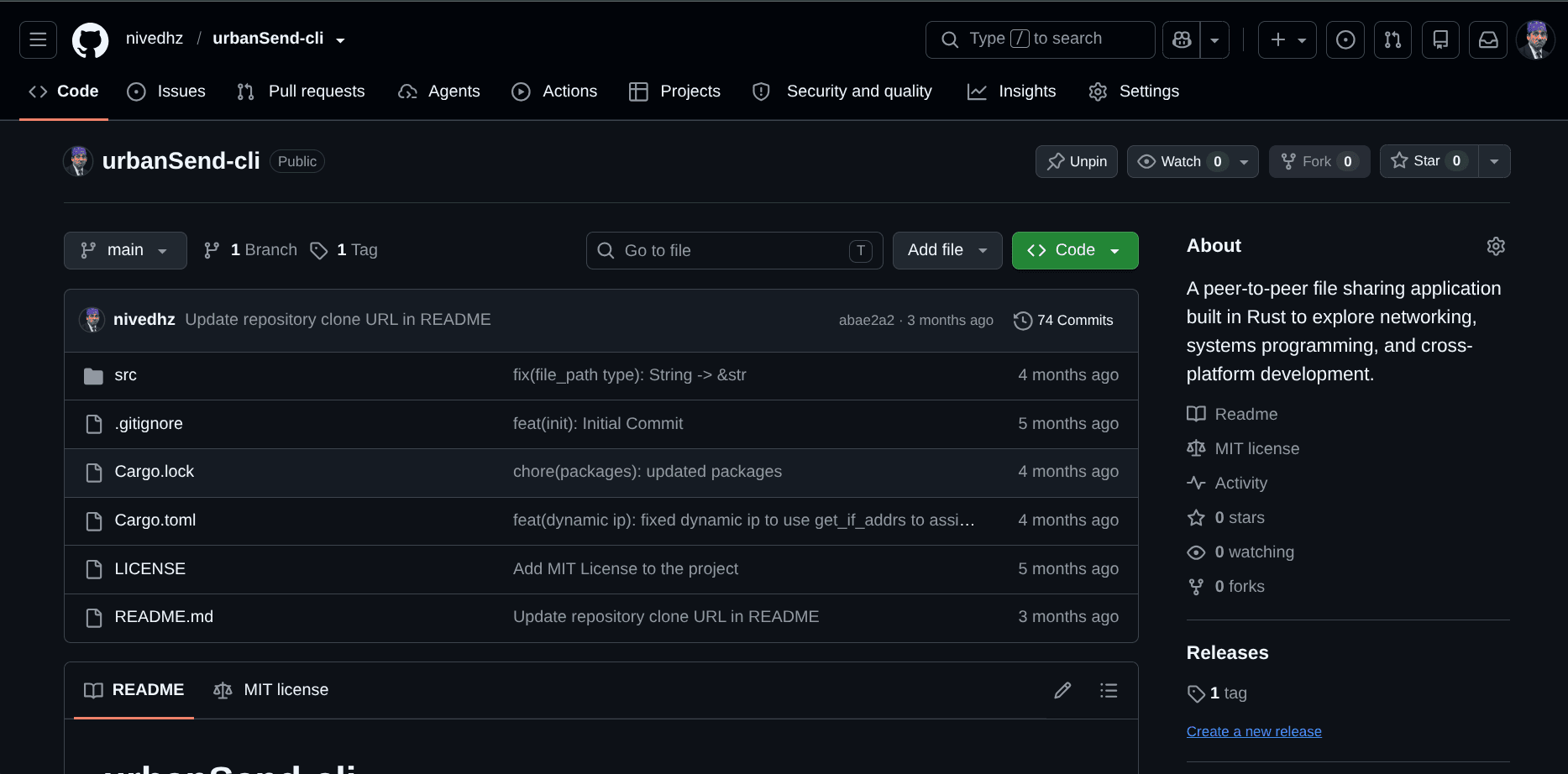The width and height of the screenshot is (1568, 774).
Task: Open commit history clock icon
Action: pos(1022,321)
